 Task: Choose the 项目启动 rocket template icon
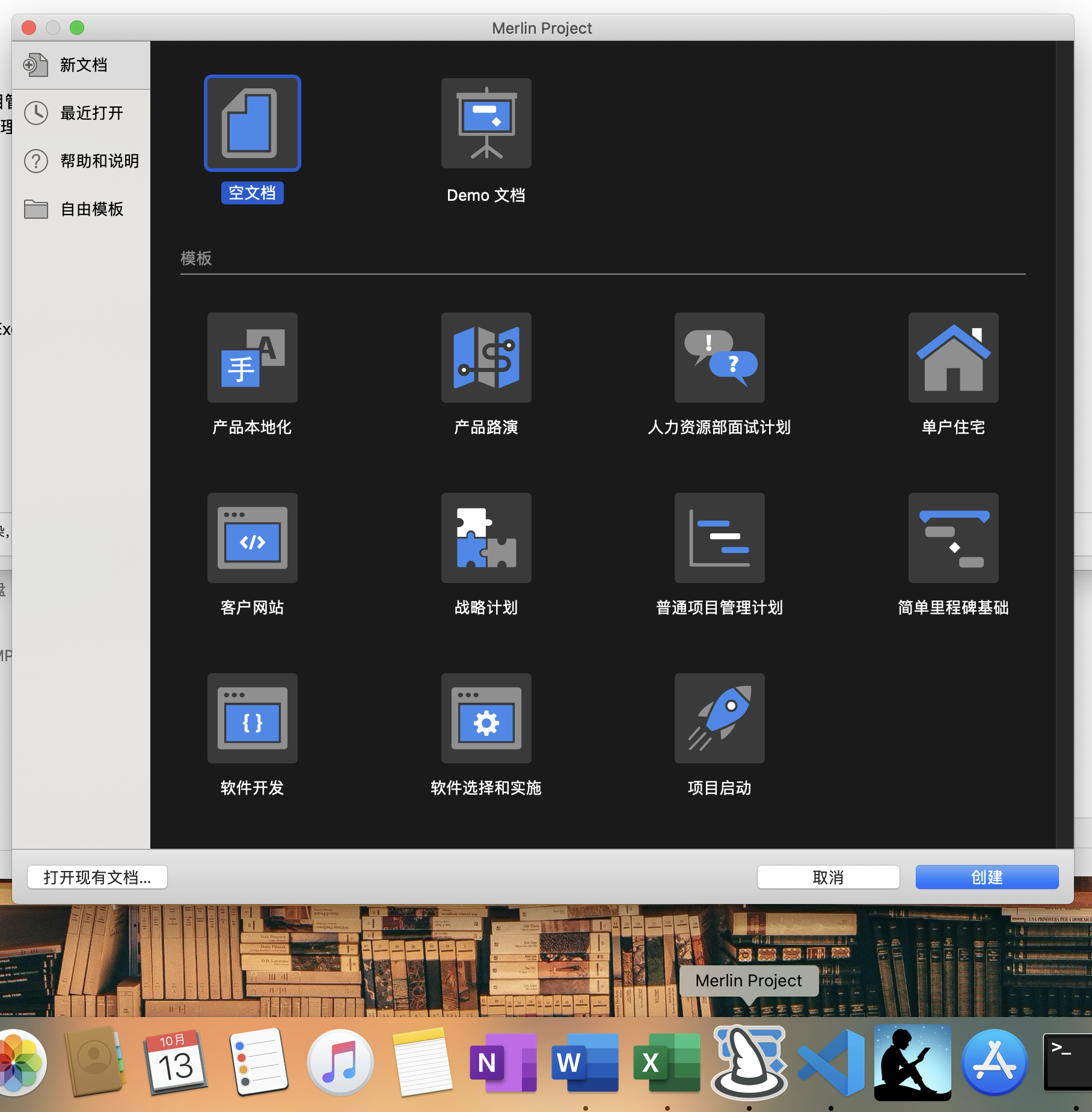click(720, 718)
